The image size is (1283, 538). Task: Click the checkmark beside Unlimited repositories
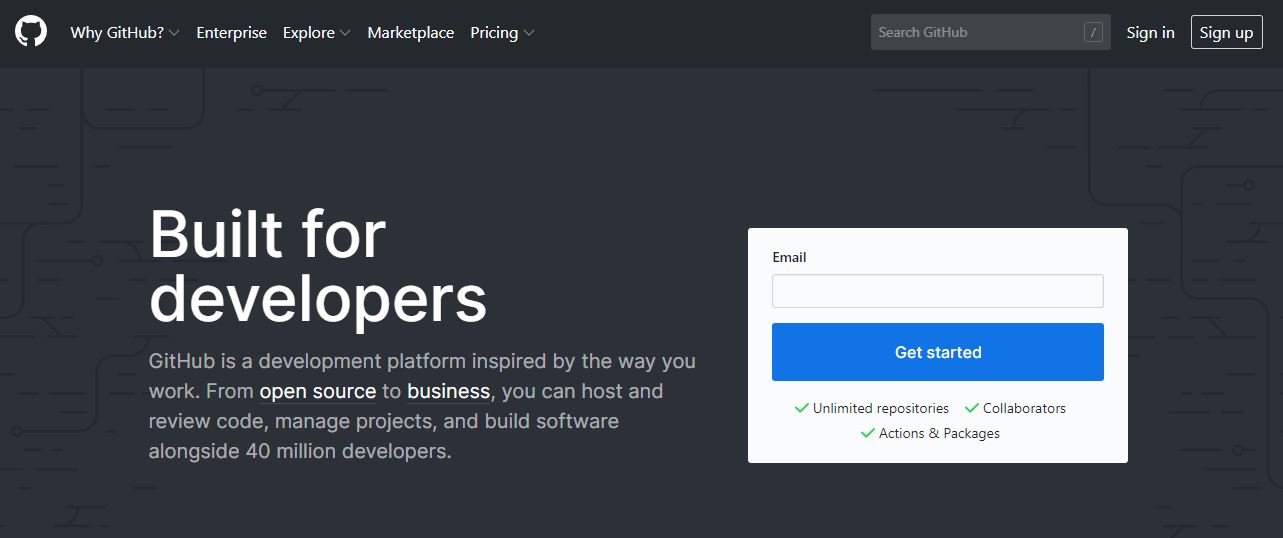pos(801,408)
